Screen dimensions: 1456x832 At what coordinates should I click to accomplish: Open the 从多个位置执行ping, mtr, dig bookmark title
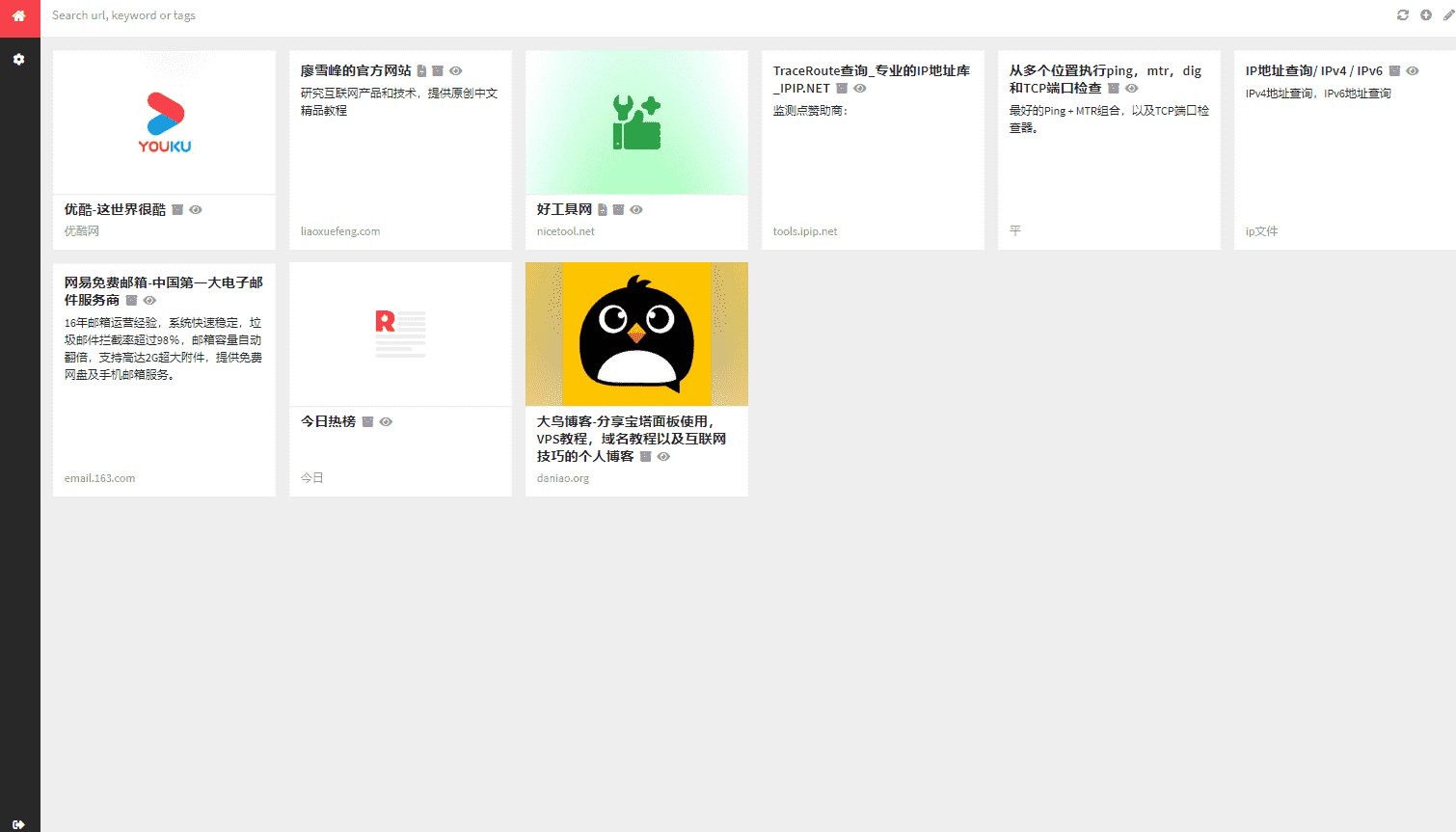tap(1106, 79)
